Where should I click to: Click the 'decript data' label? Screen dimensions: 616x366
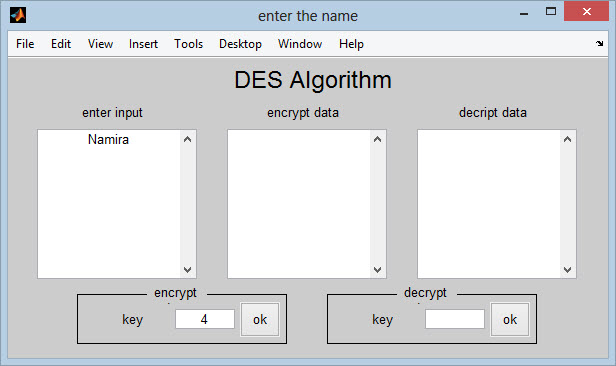click(493, 113)
